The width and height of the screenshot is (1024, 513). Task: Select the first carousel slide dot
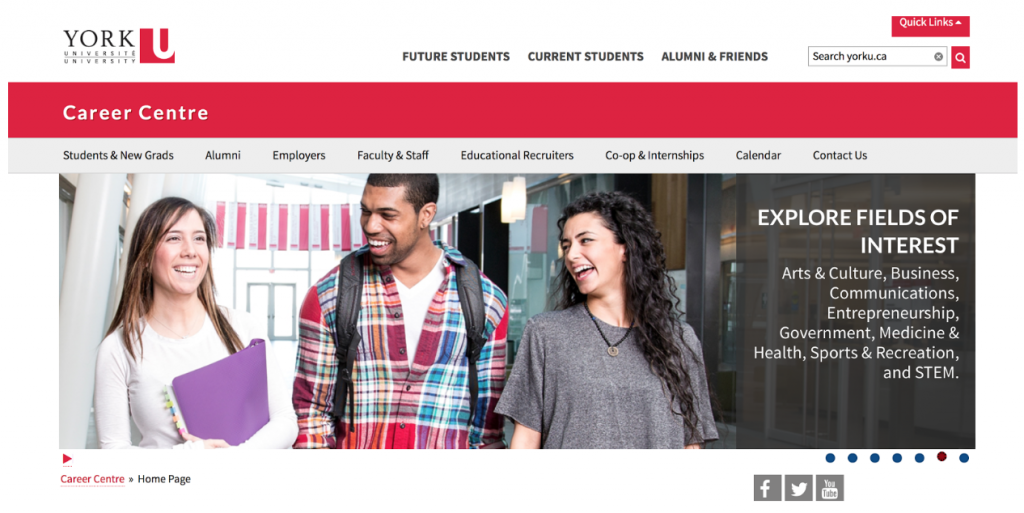pos(830,458)
